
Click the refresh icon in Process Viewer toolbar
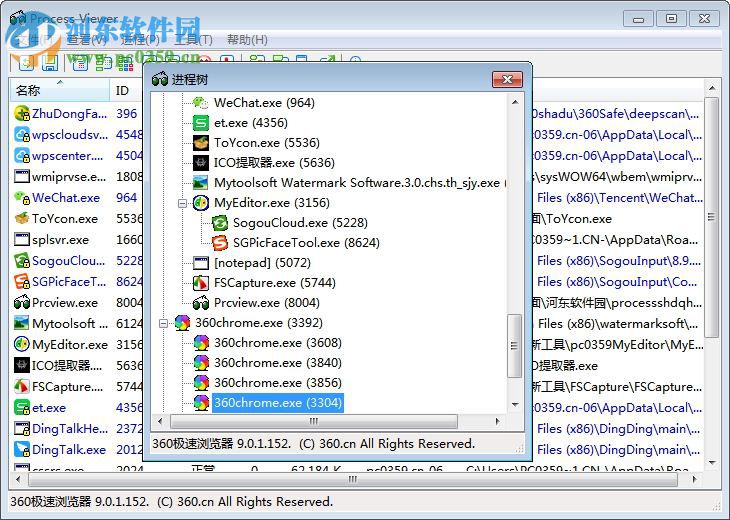click(27, 62)
